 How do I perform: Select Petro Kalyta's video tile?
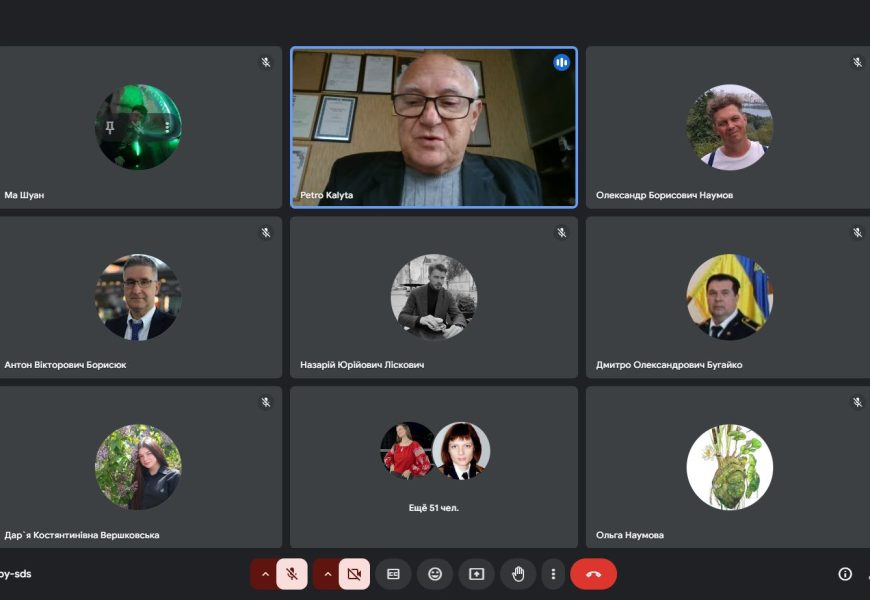[x=434, y=127]
